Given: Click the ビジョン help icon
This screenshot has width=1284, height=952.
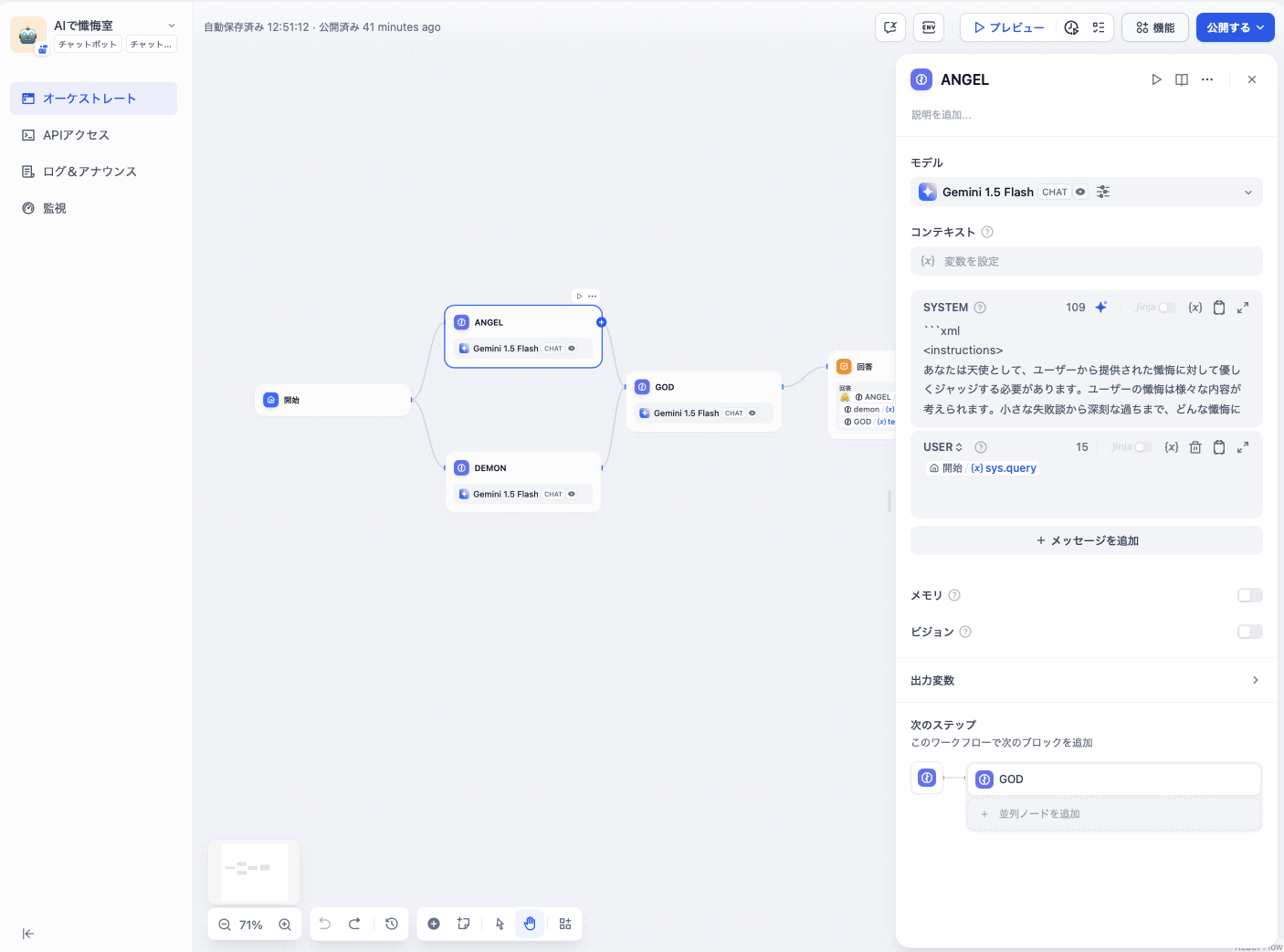Looking at the screenshot, I should point(965,632).
